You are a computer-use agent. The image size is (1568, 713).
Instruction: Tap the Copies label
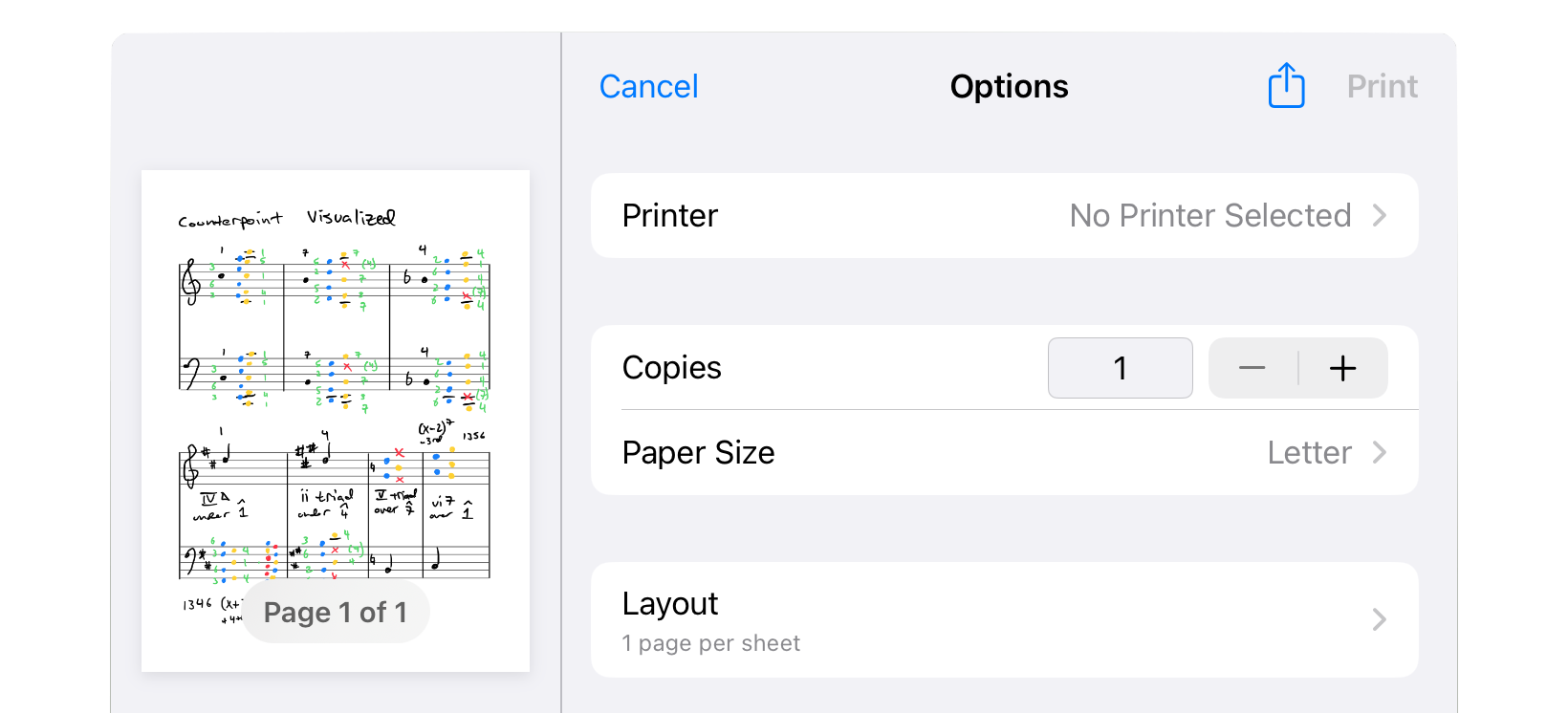tap(671, 368)
